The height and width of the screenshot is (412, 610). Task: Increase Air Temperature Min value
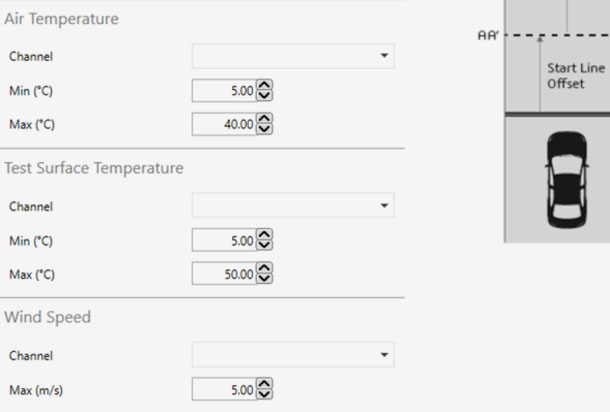coord(265,86)
